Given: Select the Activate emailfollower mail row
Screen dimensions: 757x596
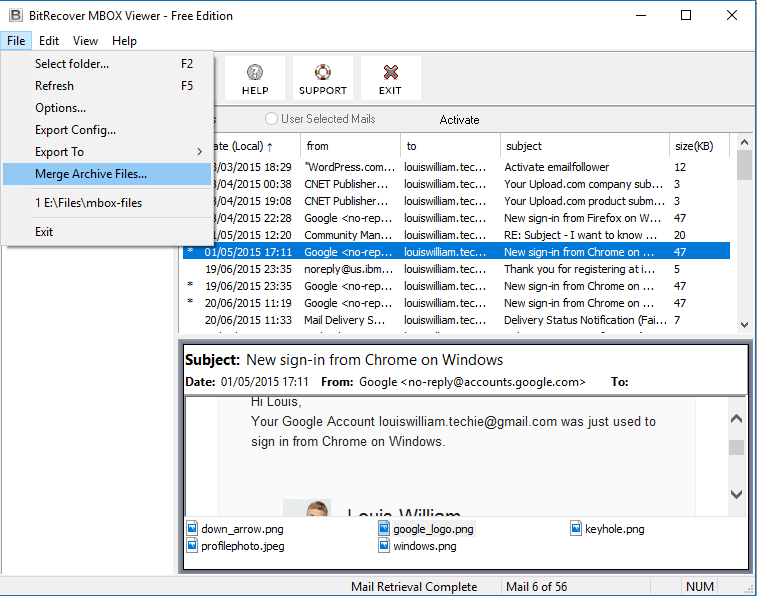Looking at the screenshot, I should click(471, 167).
